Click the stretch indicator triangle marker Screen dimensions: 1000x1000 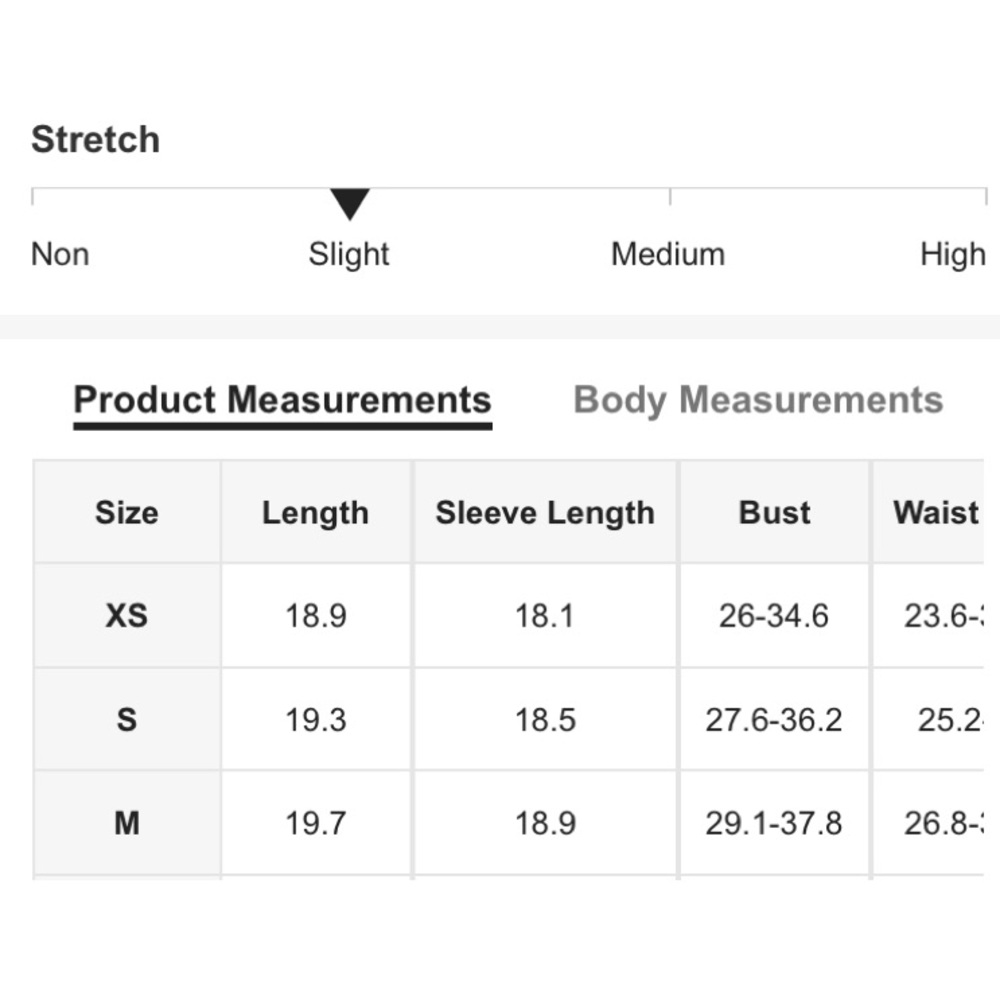pyautogui.click(x=349, y=205)
